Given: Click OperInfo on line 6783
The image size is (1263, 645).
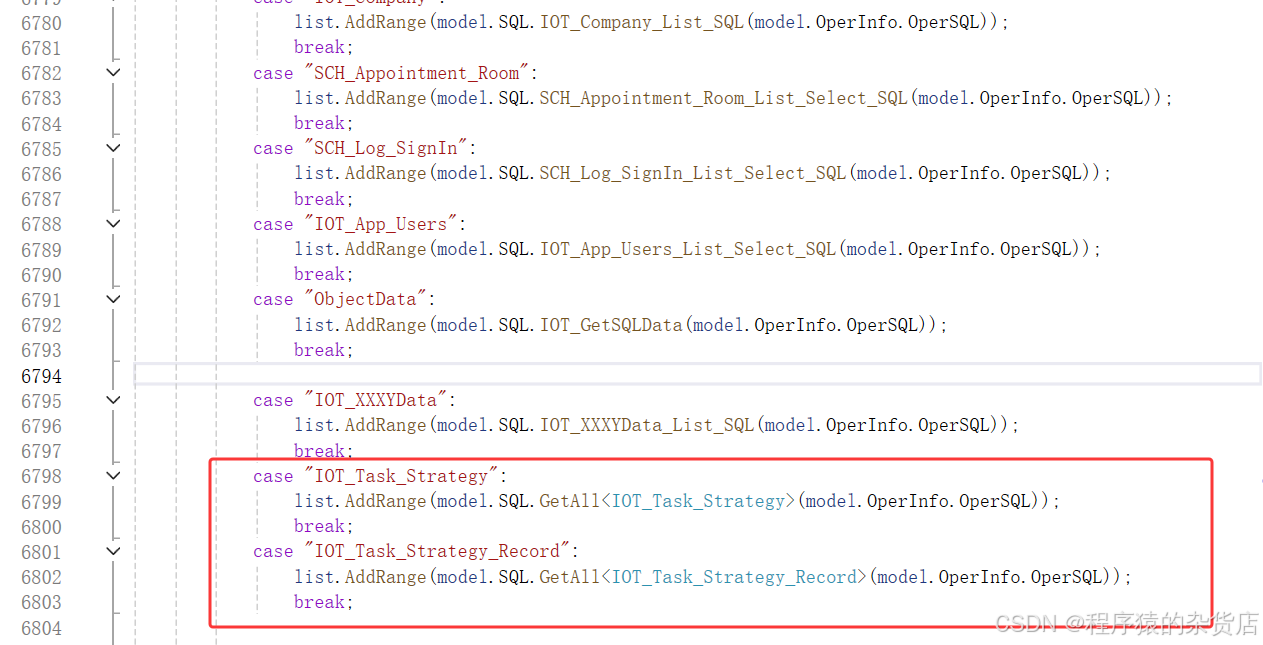Looking at the screenshot, I should [1020, 98].
